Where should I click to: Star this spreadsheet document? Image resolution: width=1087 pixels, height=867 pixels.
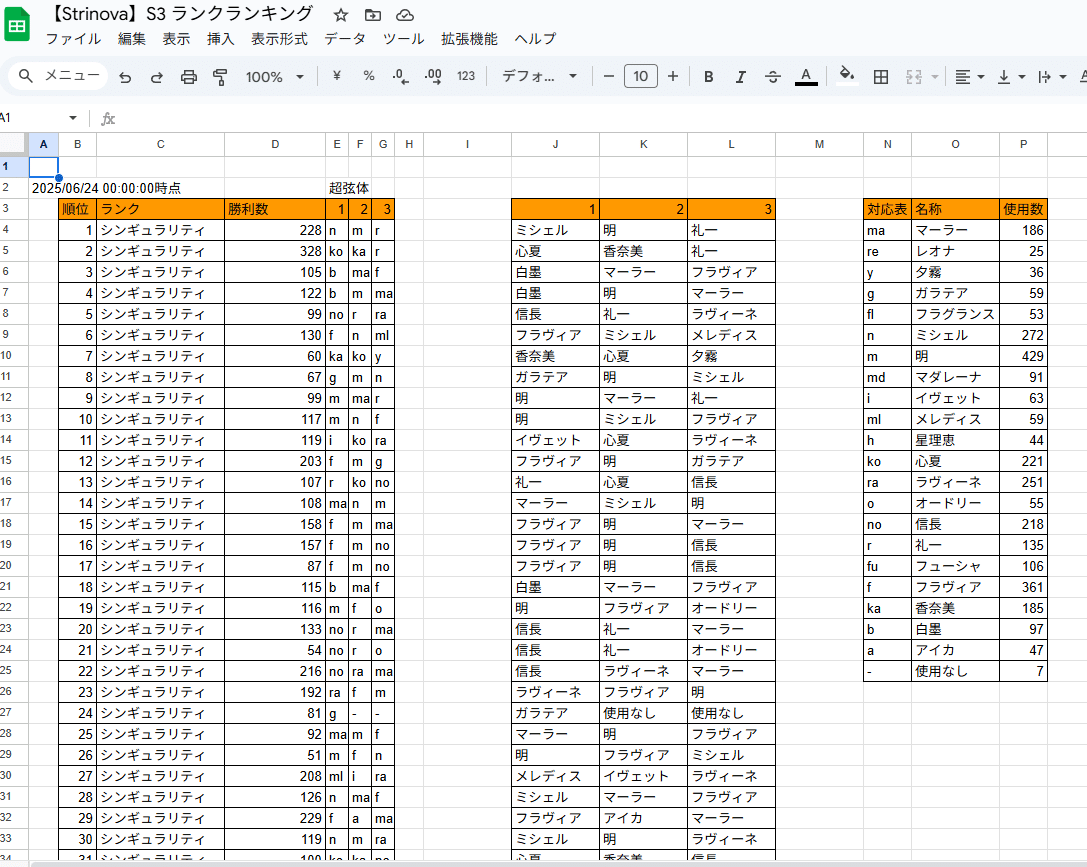click(x=340, y=15)
